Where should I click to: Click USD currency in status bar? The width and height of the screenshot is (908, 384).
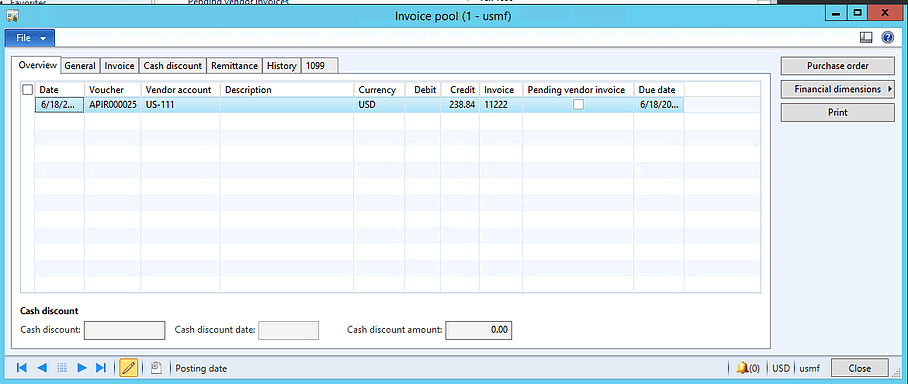point(781,368)
